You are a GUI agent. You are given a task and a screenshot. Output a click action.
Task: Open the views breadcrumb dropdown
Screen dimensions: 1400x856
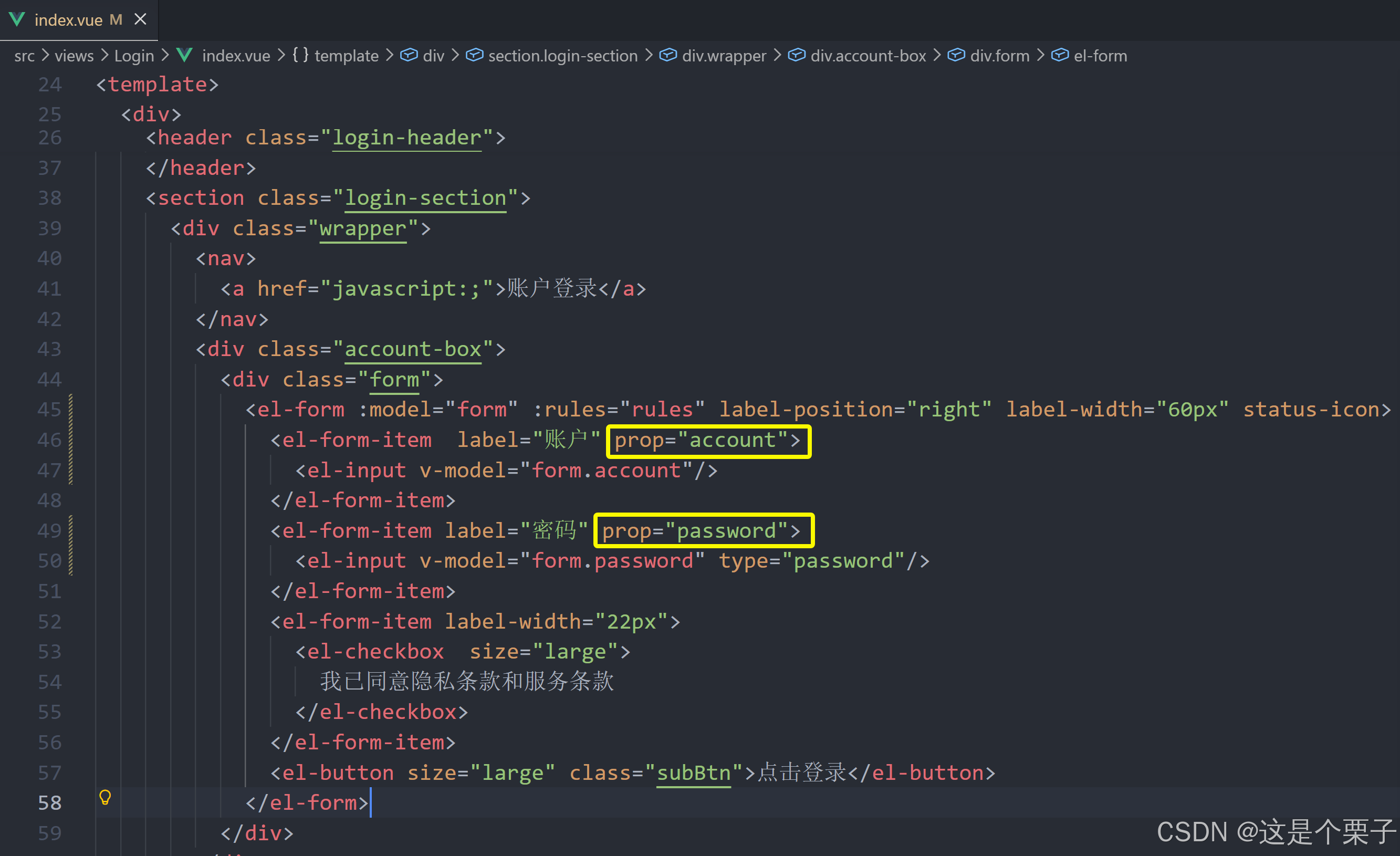click(x=74, y=56)
